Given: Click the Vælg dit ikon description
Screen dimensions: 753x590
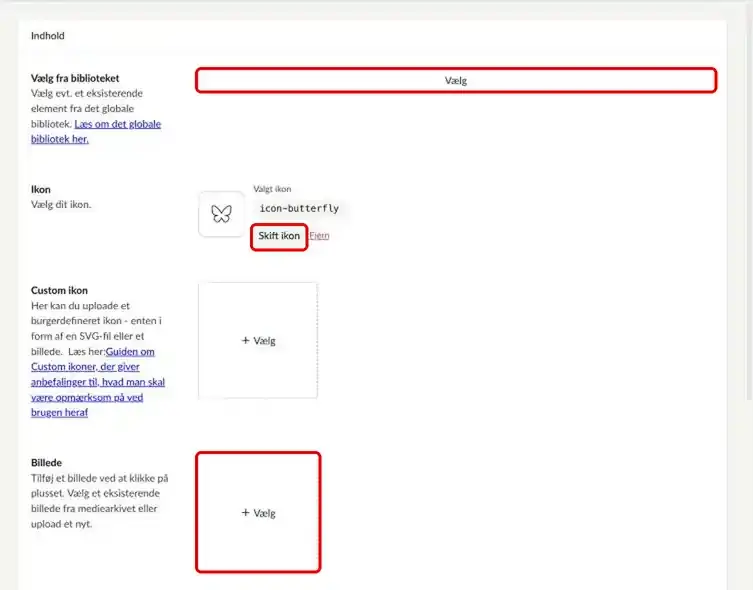Looking at the screenshot, I should tap(61, 205).
